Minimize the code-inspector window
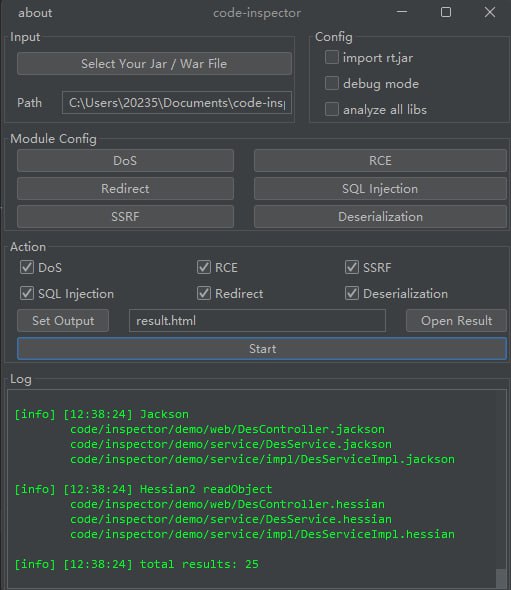This screenshot has width=511, height=590. click(x=402, y=12)
